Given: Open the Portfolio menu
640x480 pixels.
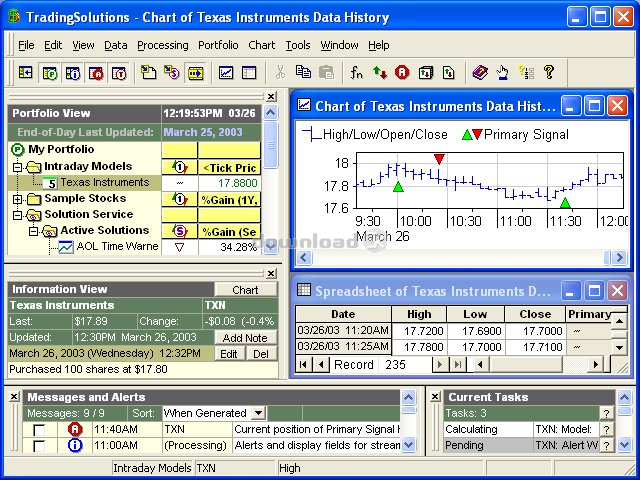Looking at the screenshot, I should coord(218,45).
